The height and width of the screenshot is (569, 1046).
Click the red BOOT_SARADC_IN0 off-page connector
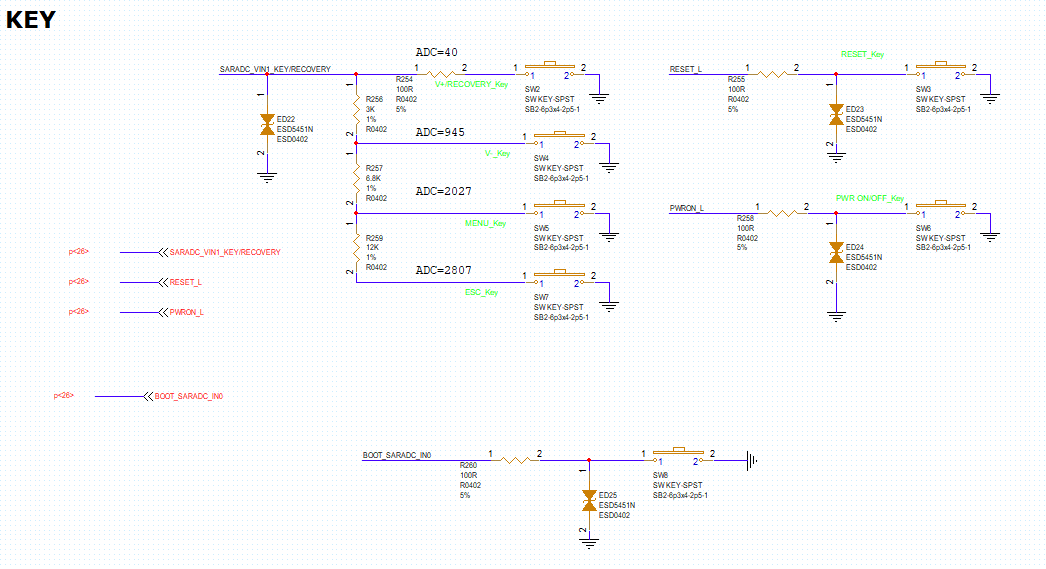click(x=183, y=396)
